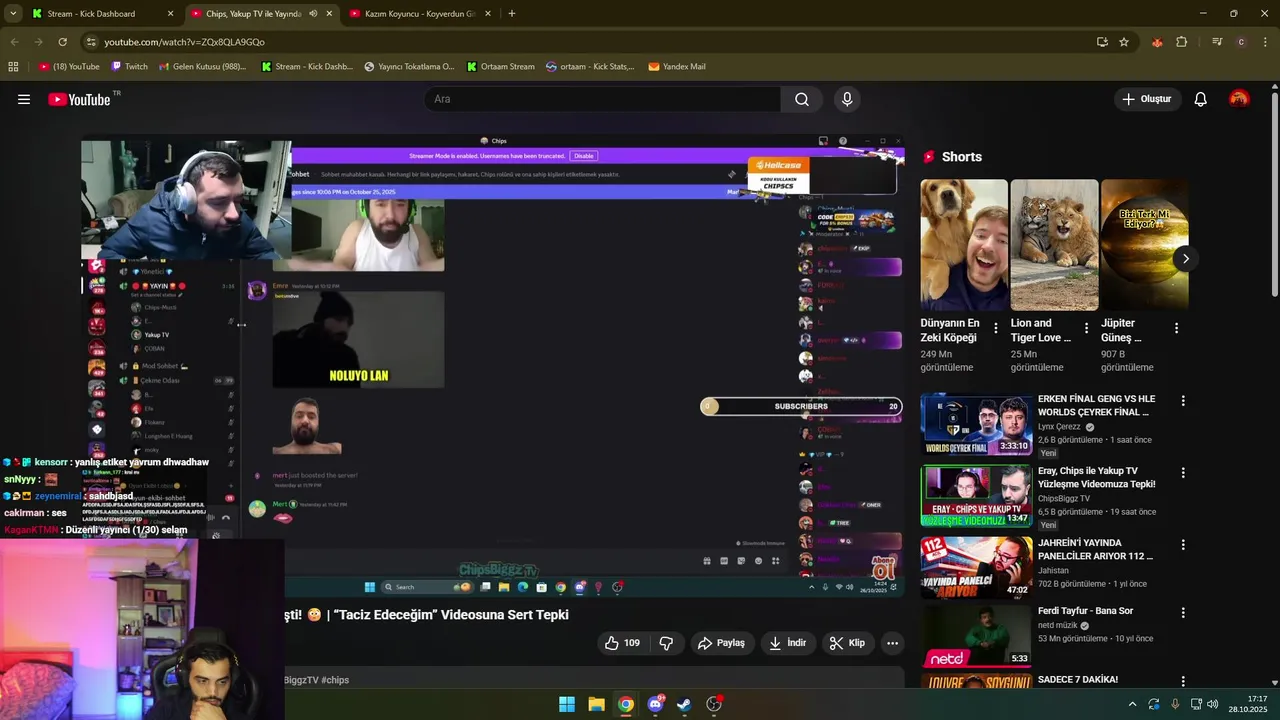The height and width of the screenshot is (720, 1280).
Task: Open media control icon in Chrome toolbar
Action: (x=1217, y=42)
